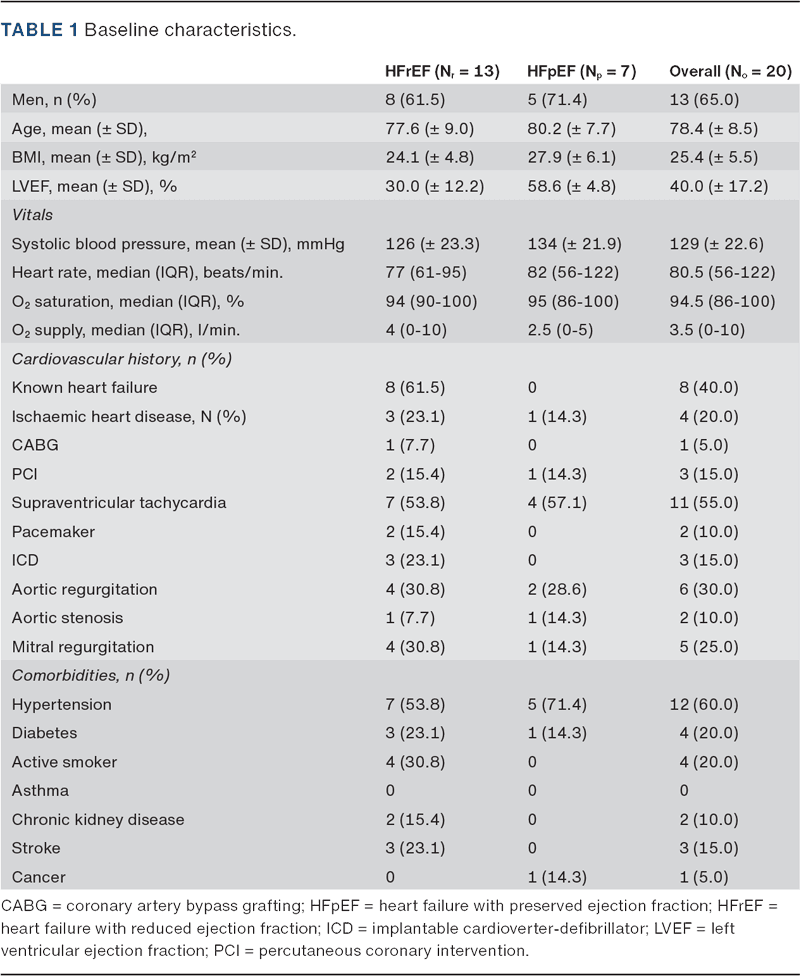Image resolution: width=800 pixels, height=976 pixels.
Task: Click the Vitals section heading
Action: pos(33,215)
